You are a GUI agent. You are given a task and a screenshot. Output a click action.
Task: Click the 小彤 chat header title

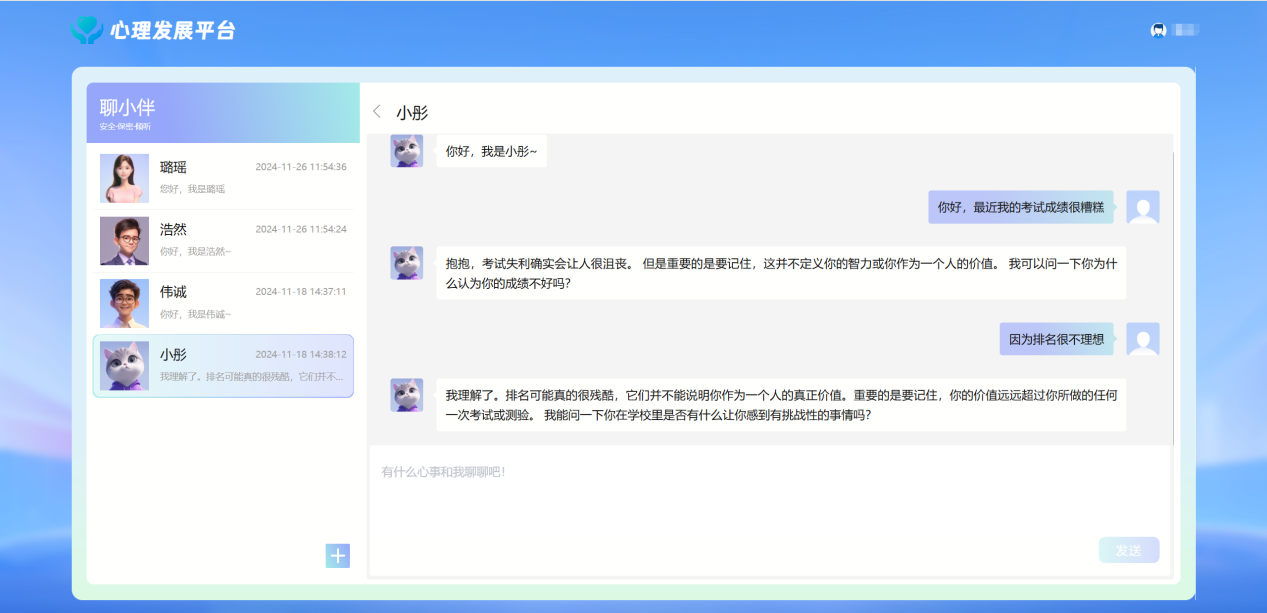pyautogui.click(x=413, y=112)
